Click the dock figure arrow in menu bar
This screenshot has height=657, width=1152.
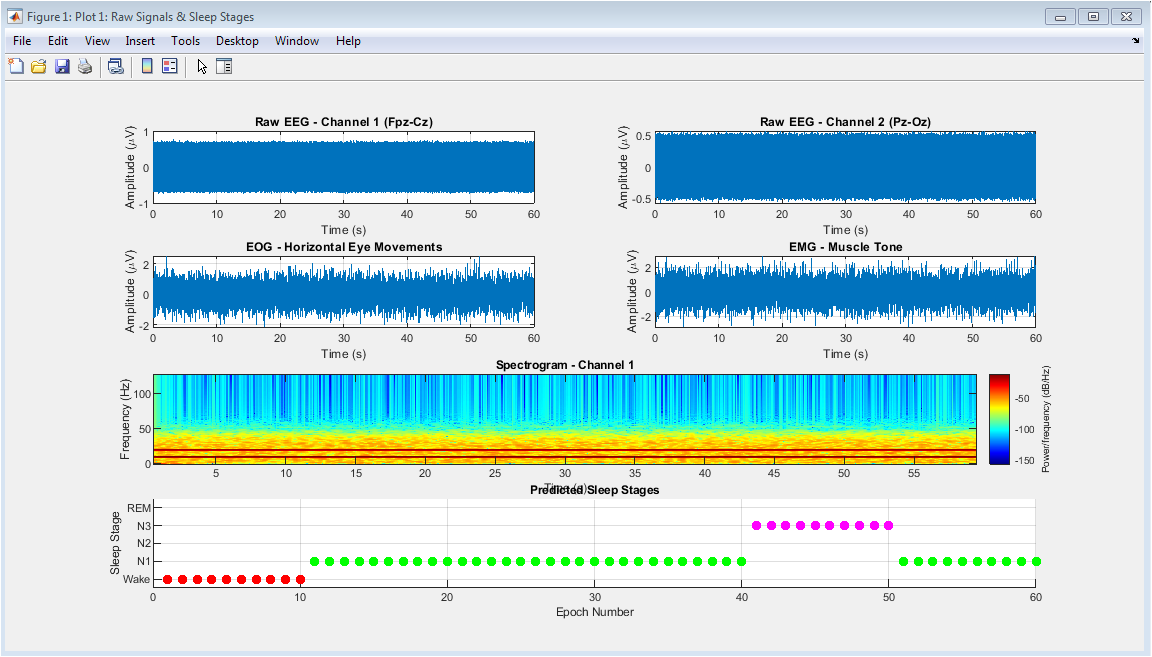click(x=1135, y=41)
